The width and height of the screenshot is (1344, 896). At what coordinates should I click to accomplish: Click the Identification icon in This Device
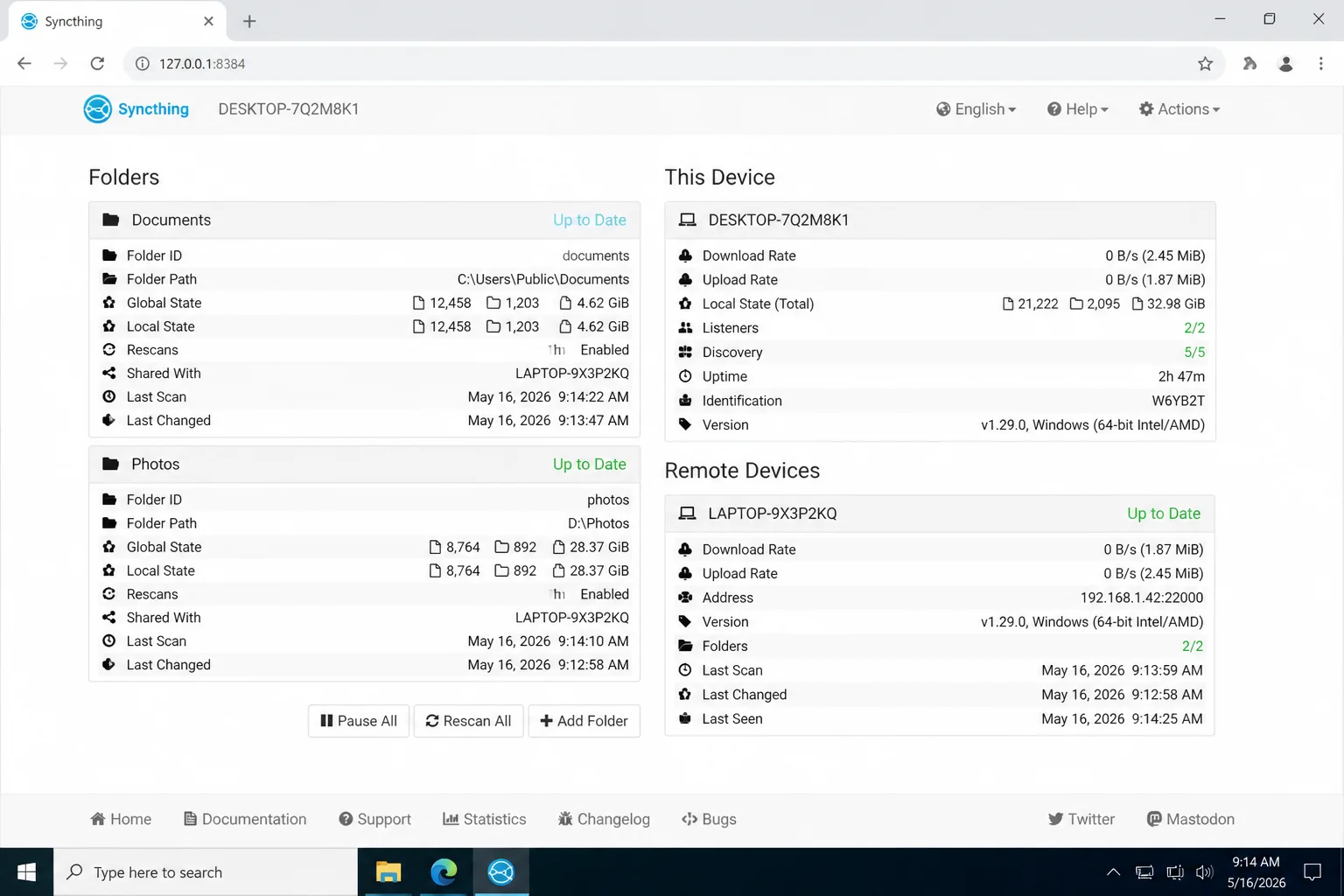685,400
